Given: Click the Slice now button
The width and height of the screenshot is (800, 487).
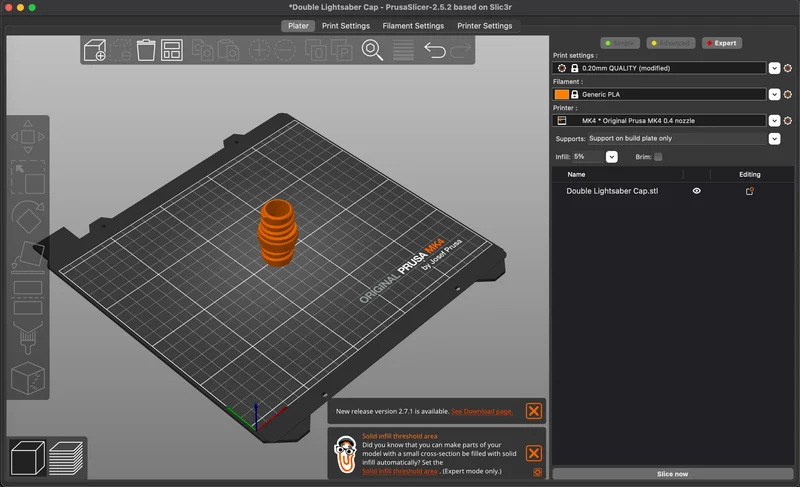Looking at the screenshot, I should [x=672, y=474].
